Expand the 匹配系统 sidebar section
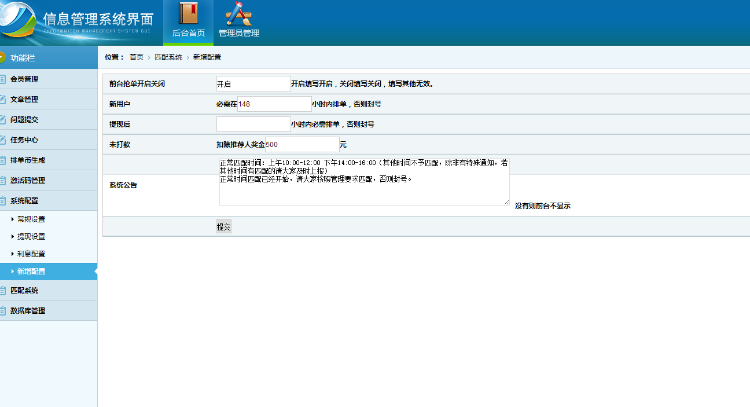 [24, 290]
